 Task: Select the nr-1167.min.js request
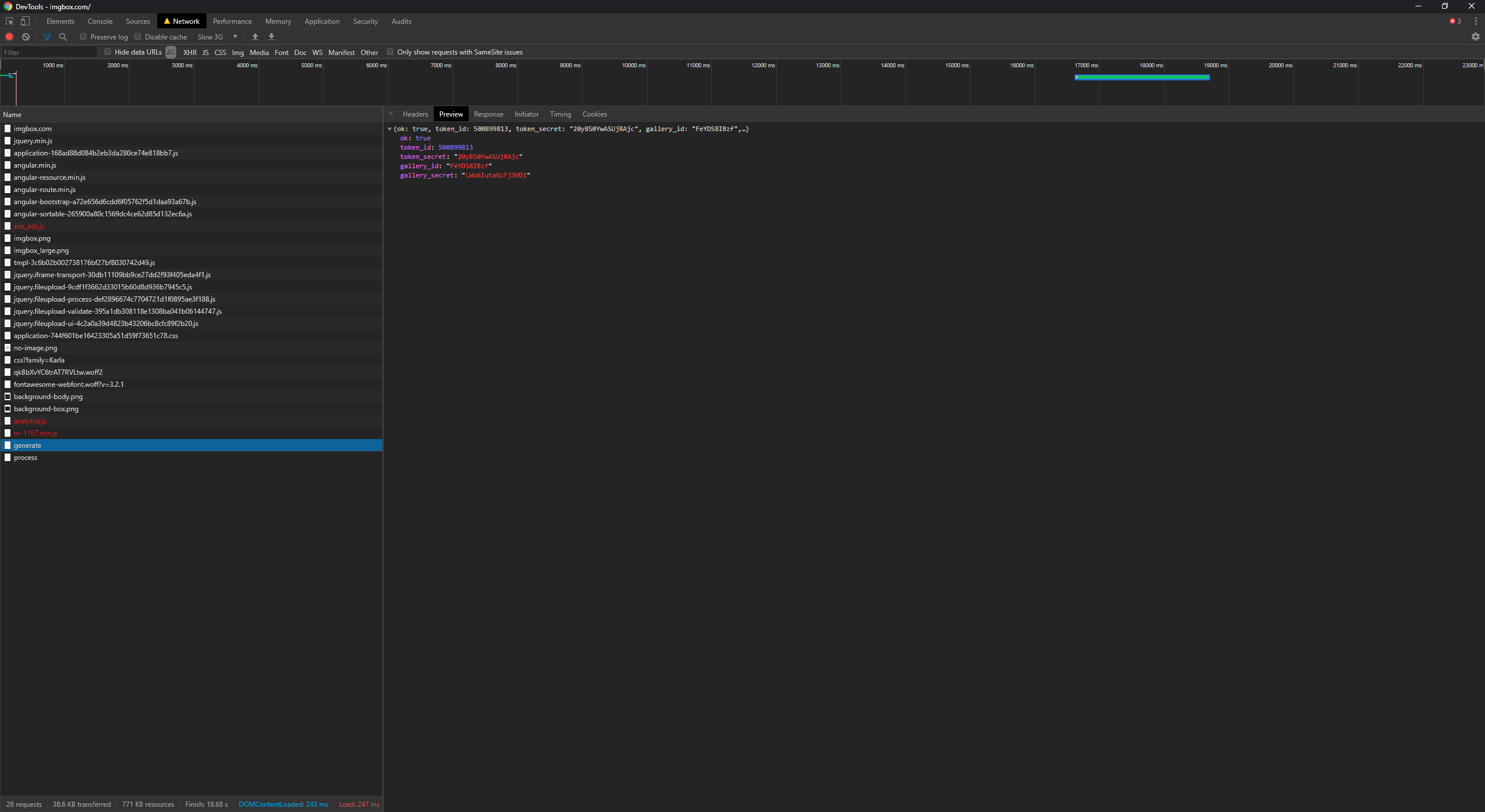tap(191, 433)
